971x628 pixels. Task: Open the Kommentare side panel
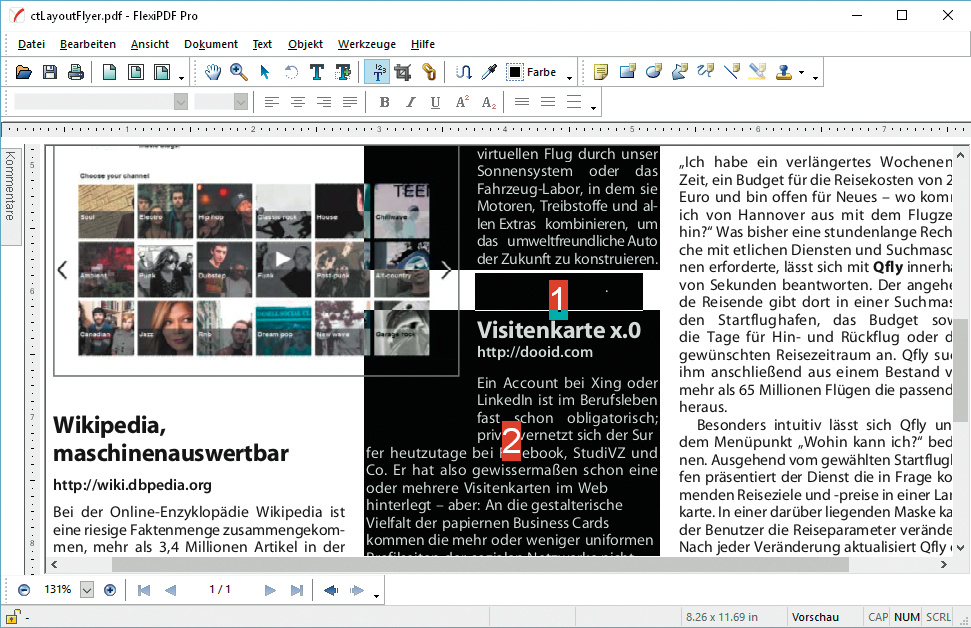[11, 186]
